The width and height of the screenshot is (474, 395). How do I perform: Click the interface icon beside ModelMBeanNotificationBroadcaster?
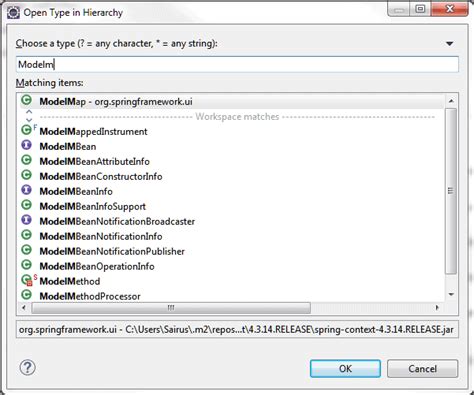[26, 220]
